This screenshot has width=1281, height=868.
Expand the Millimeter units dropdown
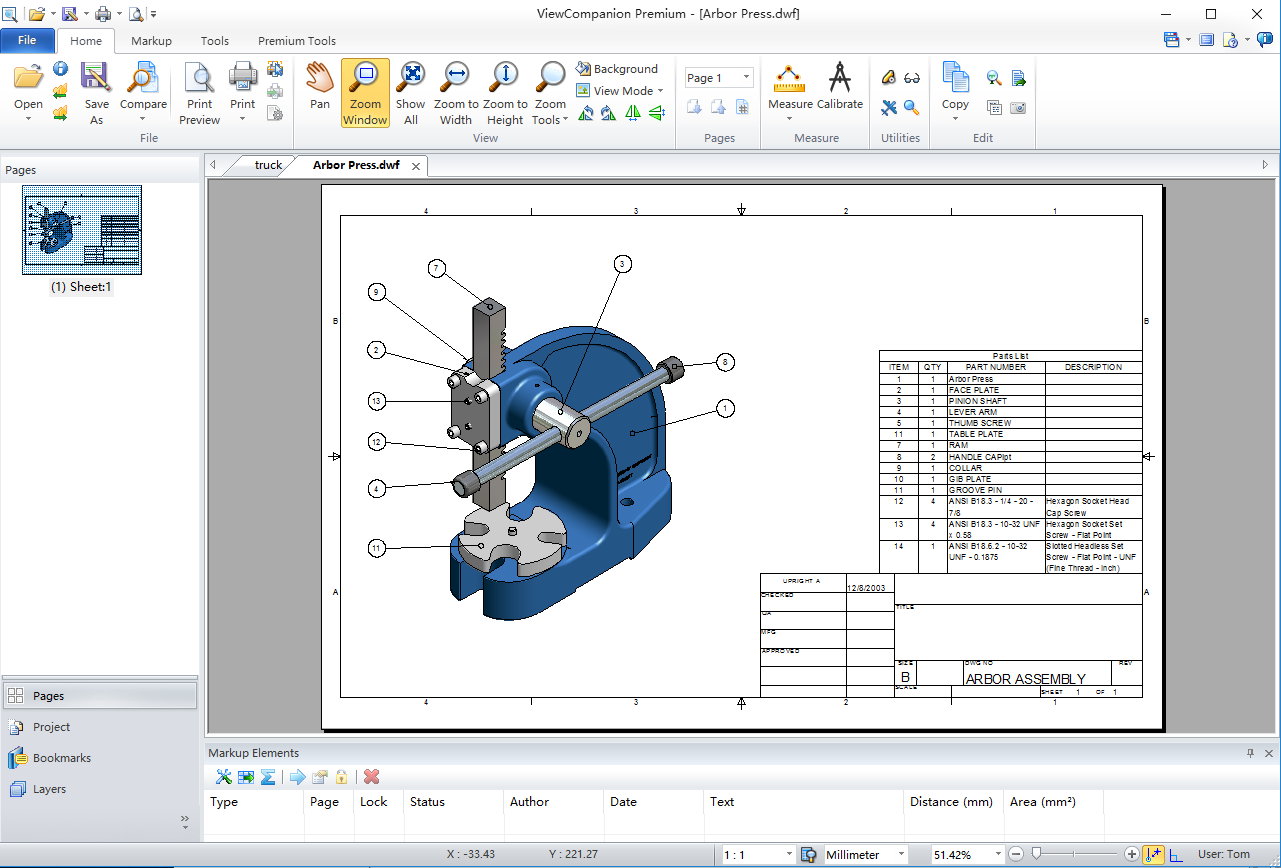click(901, 855)
